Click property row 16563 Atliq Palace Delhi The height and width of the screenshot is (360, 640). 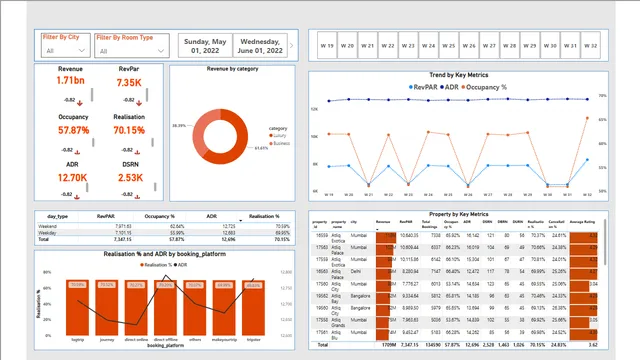coord(456,274)
